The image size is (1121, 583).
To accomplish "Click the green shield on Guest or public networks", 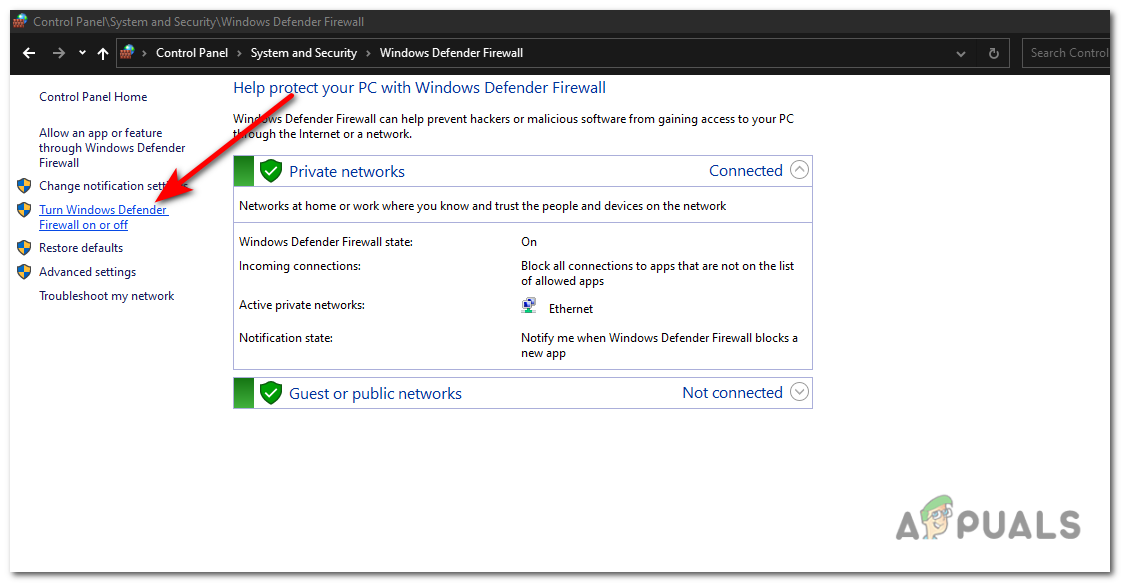I will [271, 392].
